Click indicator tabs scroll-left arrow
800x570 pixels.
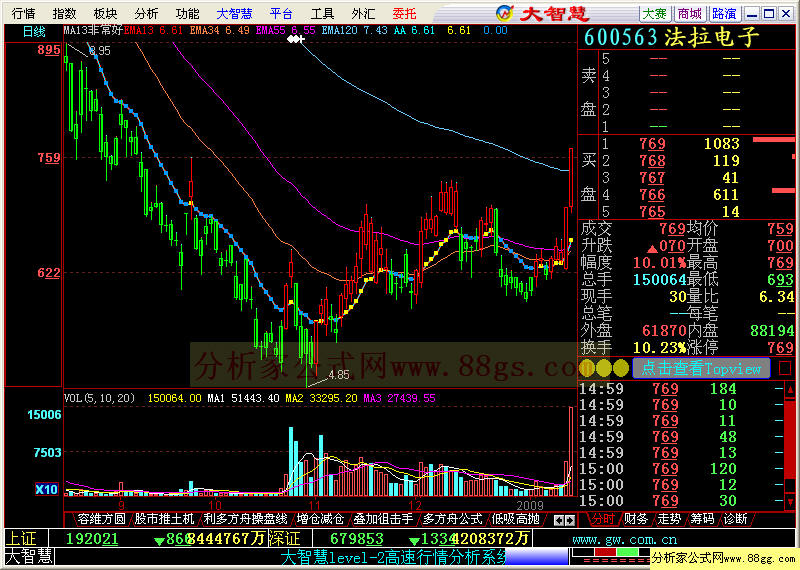click(x=559, y=521)
